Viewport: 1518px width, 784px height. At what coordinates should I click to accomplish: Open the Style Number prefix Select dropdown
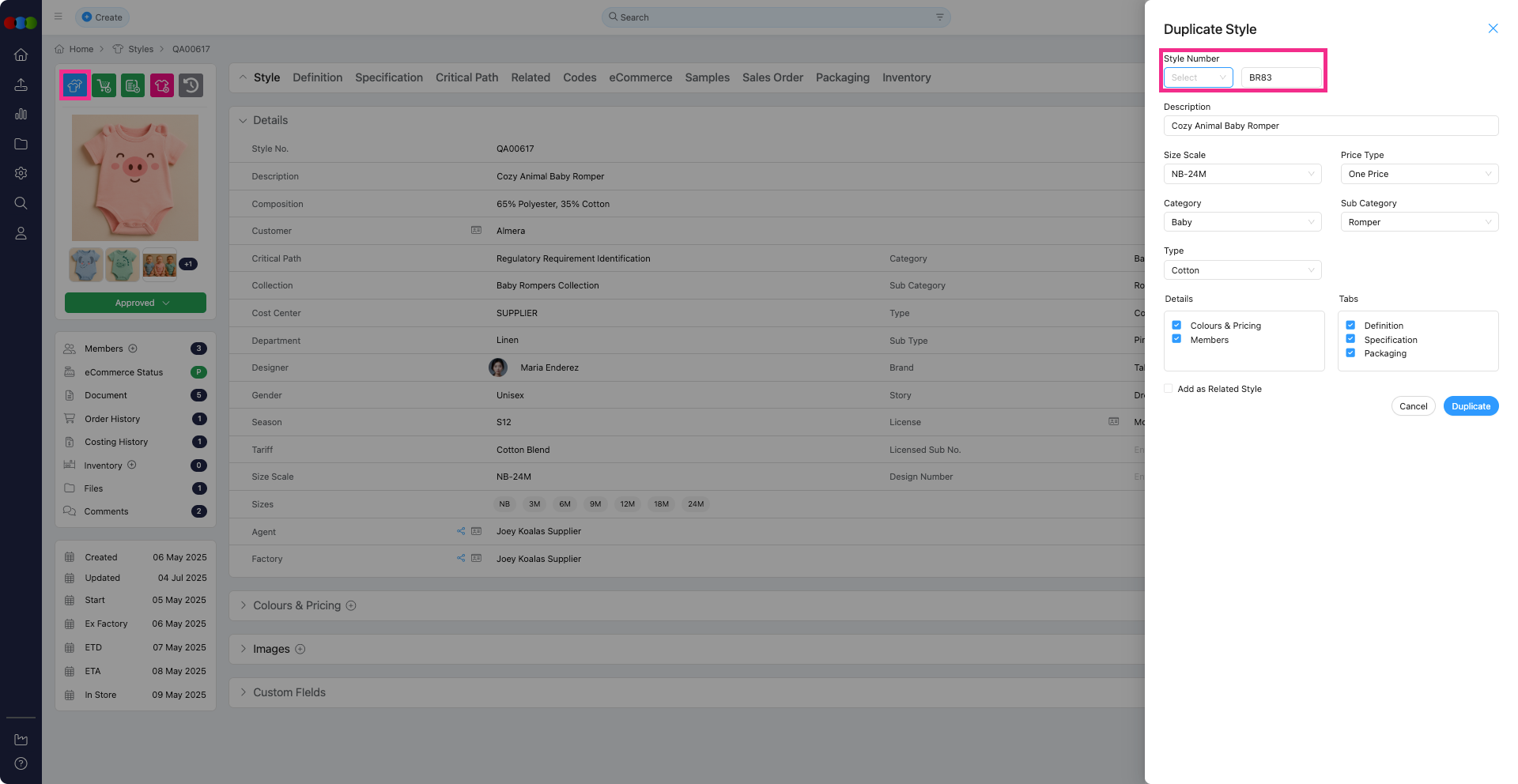[x=1198, y=77]
